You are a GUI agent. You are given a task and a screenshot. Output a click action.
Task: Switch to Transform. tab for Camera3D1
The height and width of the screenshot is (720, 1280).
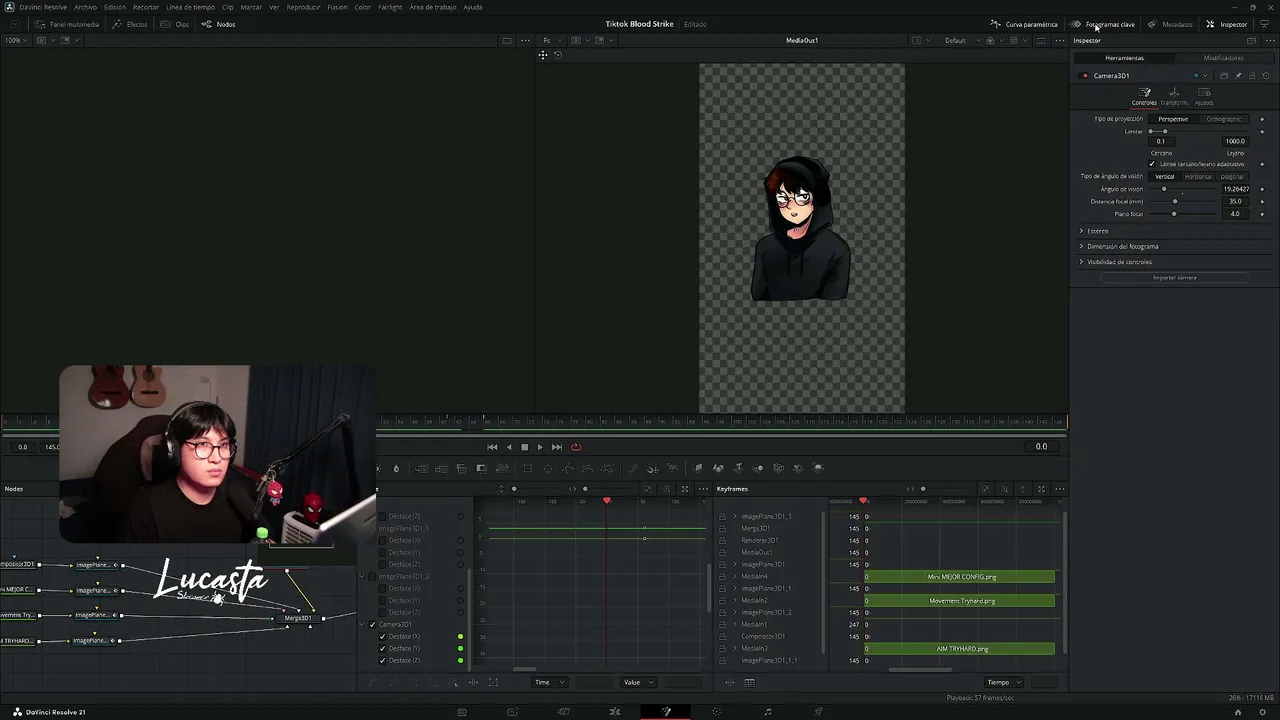click(1174, 96)
